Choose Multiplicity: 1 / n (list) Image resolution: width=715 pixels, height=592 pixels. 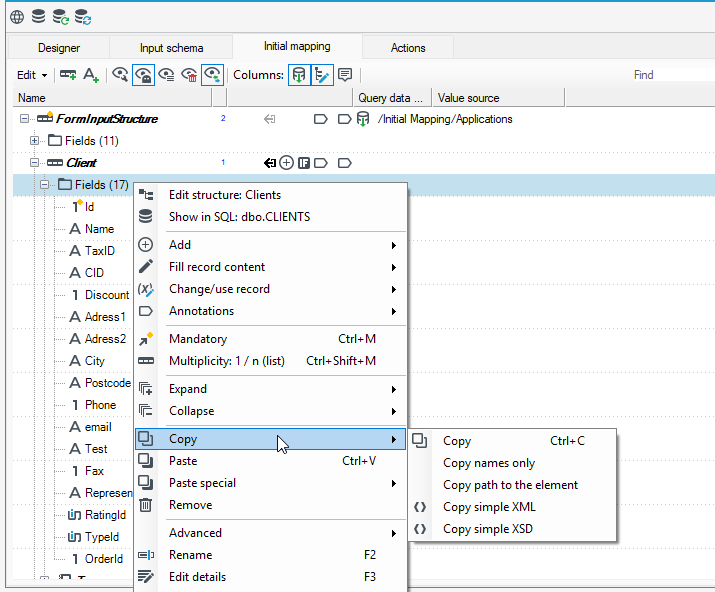point(270,361)
